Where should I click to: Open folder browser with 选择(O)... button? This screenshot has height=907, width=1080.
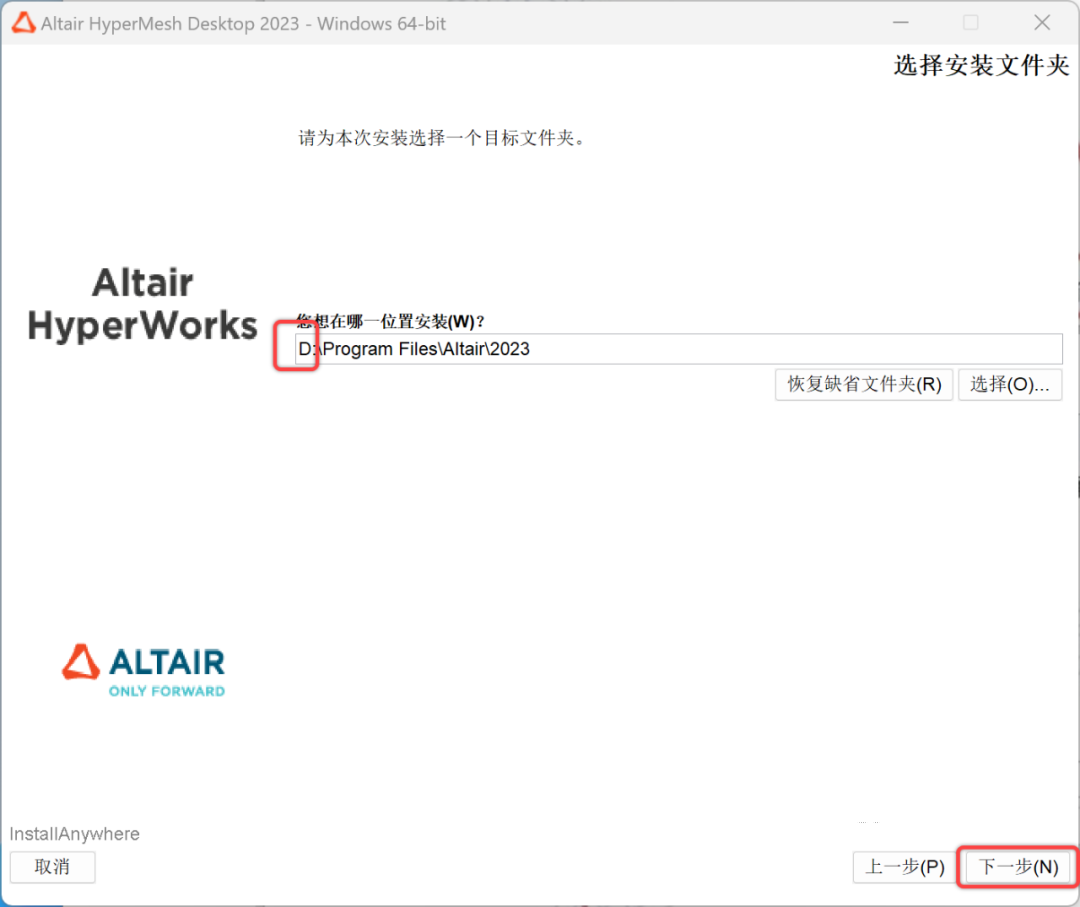point(1010,384)
